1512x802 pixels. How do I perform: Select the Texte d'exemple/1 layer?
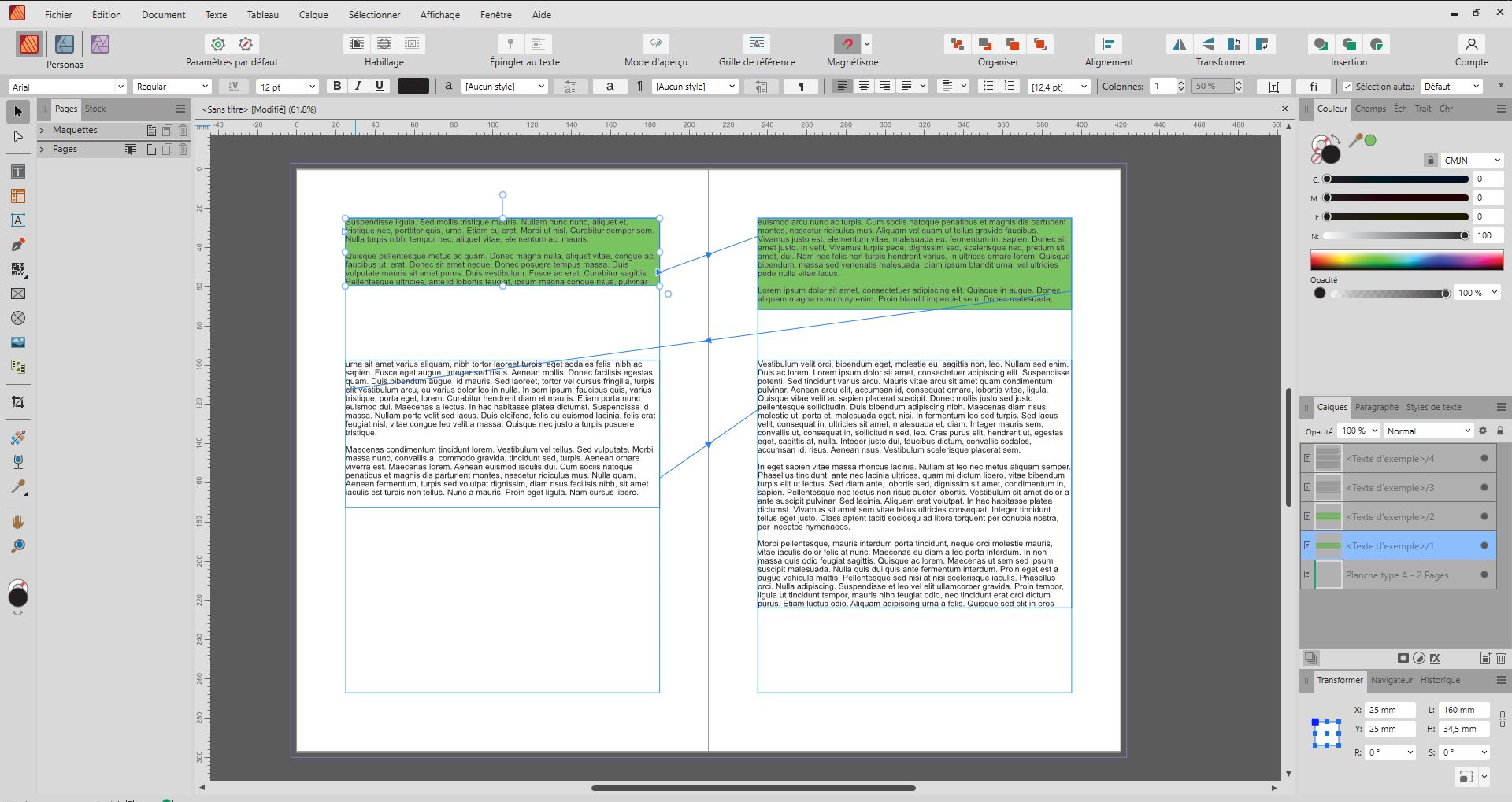pos(1398,546)
